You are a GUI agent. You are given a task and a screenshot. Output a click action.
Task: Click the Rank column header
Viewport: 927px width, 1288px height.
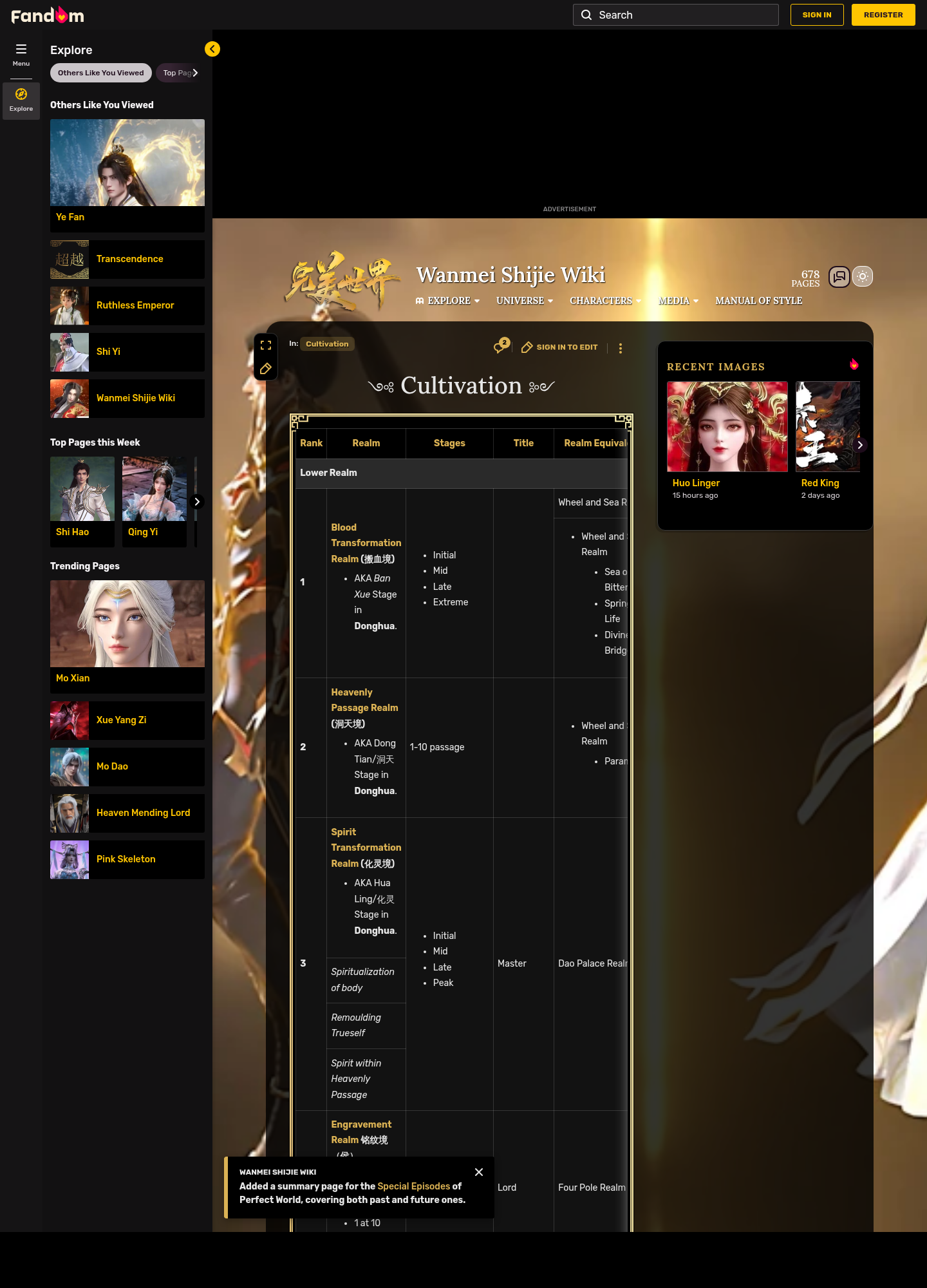click(312, 443)
